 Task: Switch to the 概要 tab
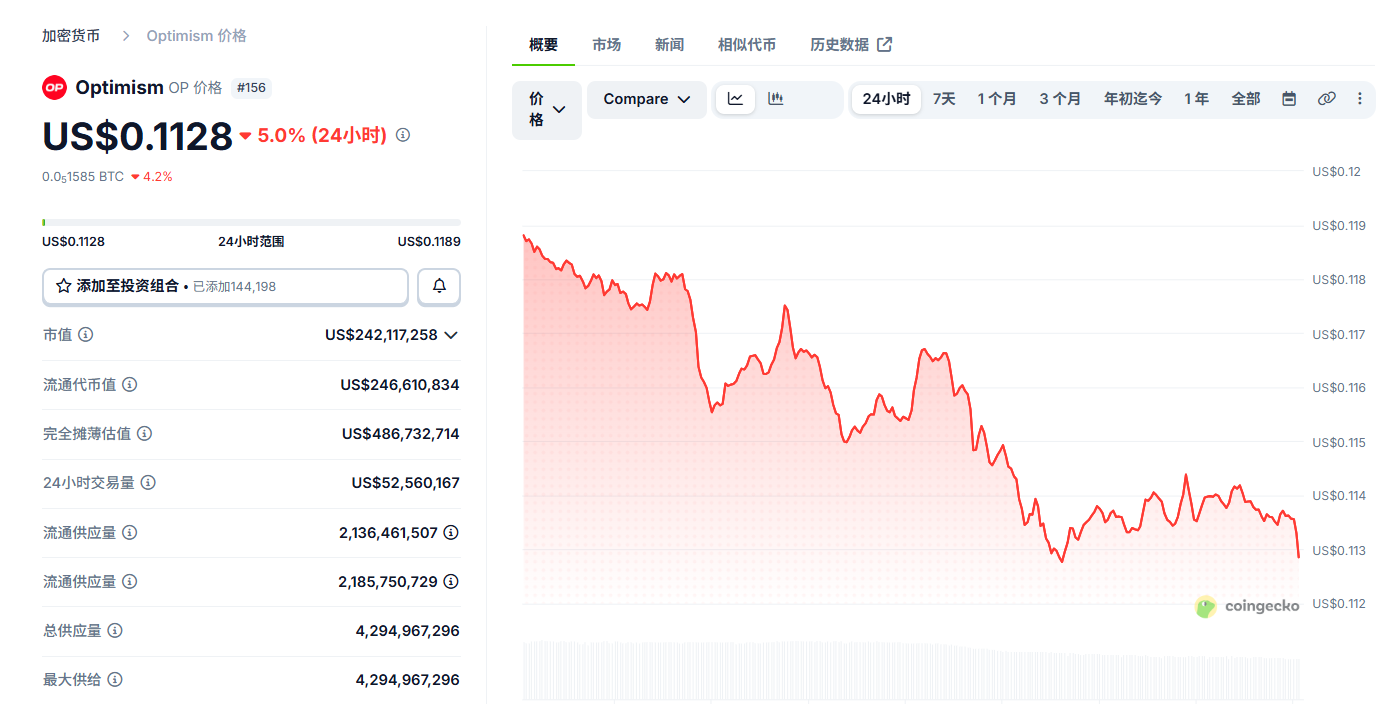[x=544, y=45]
